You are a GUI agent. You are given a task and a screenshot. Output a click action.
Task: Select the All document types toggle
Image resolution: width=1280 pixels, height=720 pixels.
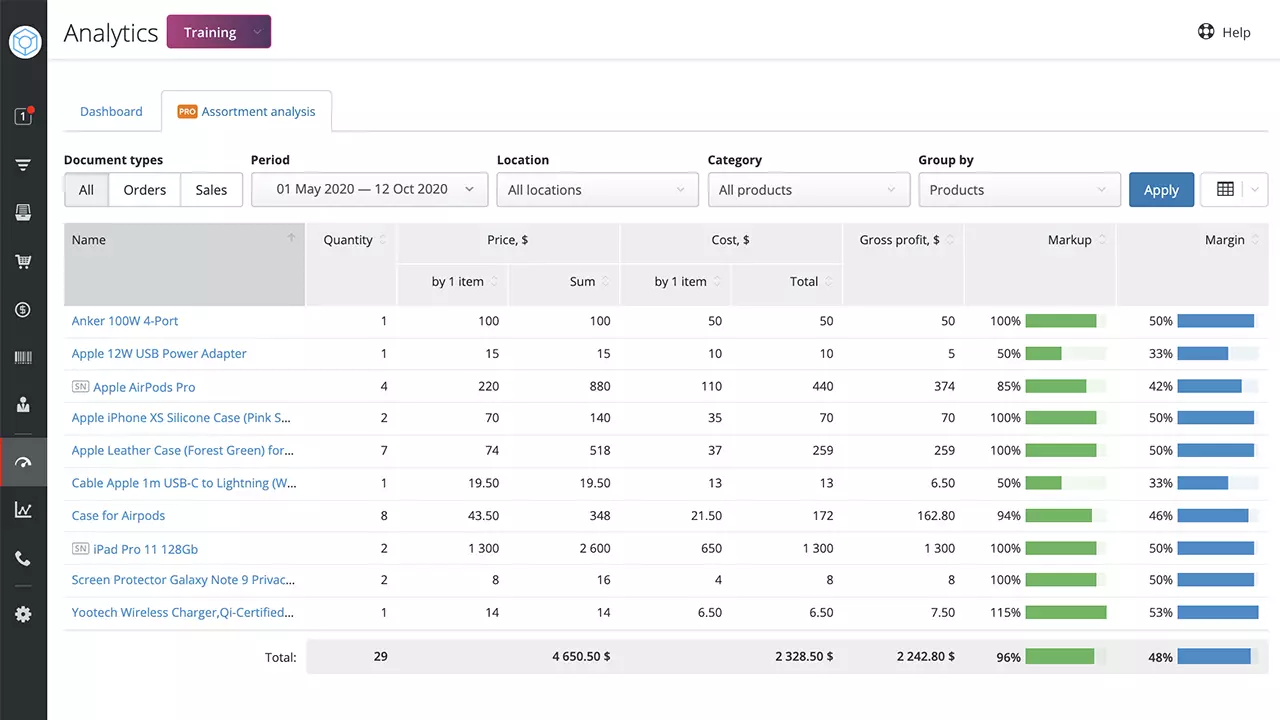(86, 190)
